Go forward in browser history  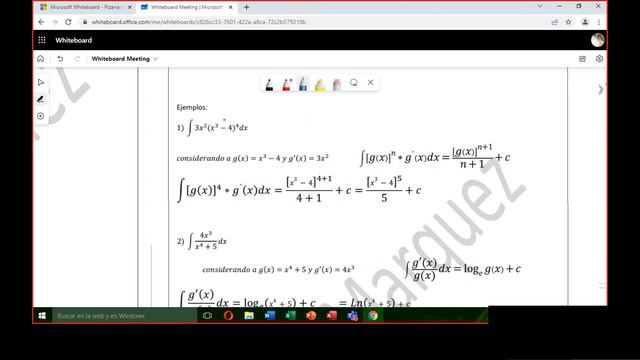click(55, 22)
